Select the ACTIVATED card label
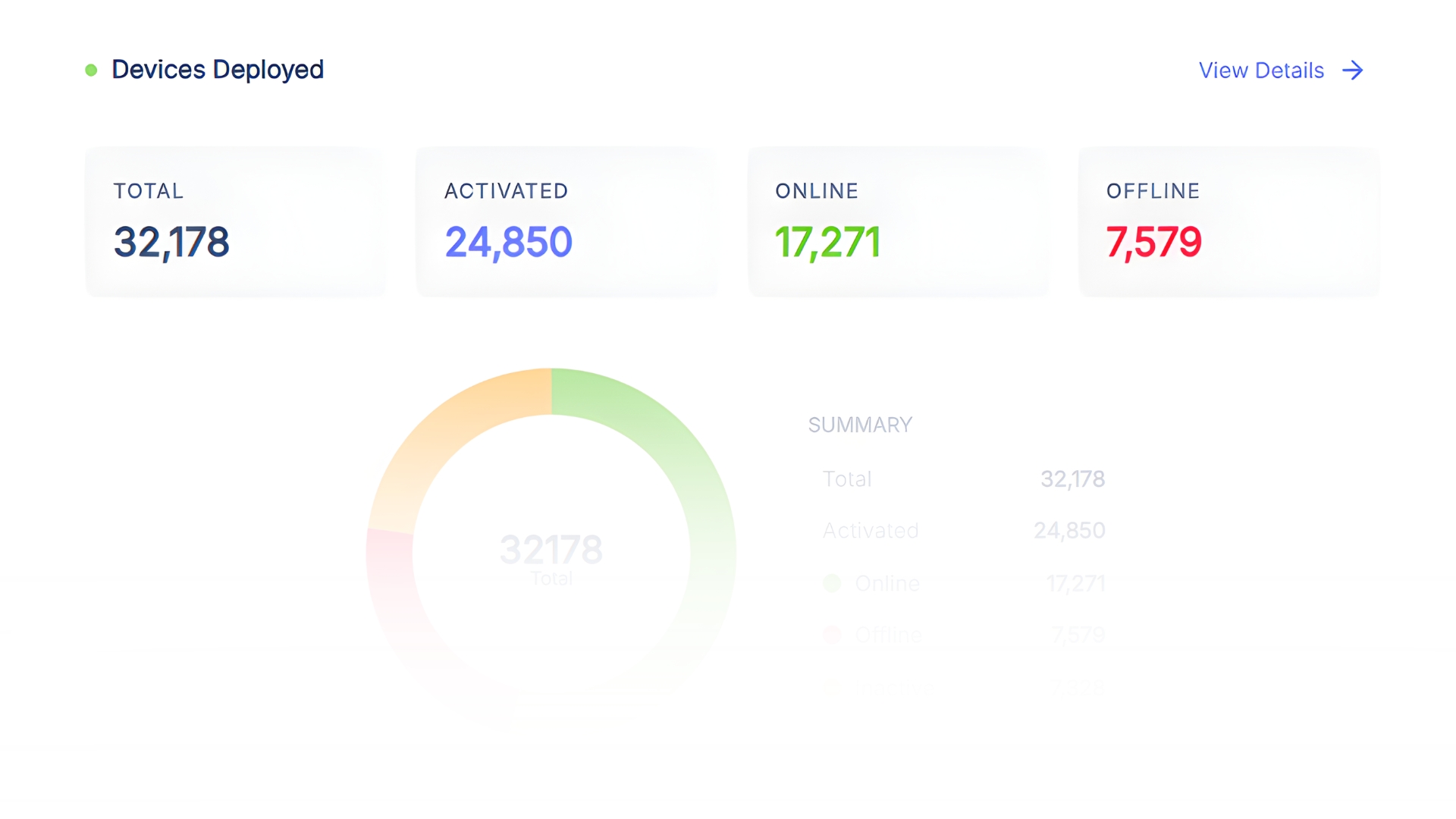Screen dimensions: 1456x819 [x=506, y=191]
